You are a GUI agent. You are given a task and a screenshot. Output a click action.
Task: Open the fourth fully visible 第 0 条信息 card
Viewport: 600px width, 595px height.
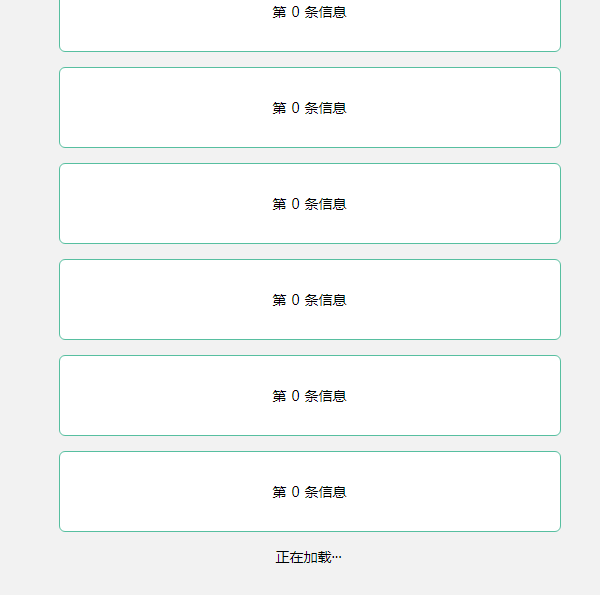[x=310, y=396]
